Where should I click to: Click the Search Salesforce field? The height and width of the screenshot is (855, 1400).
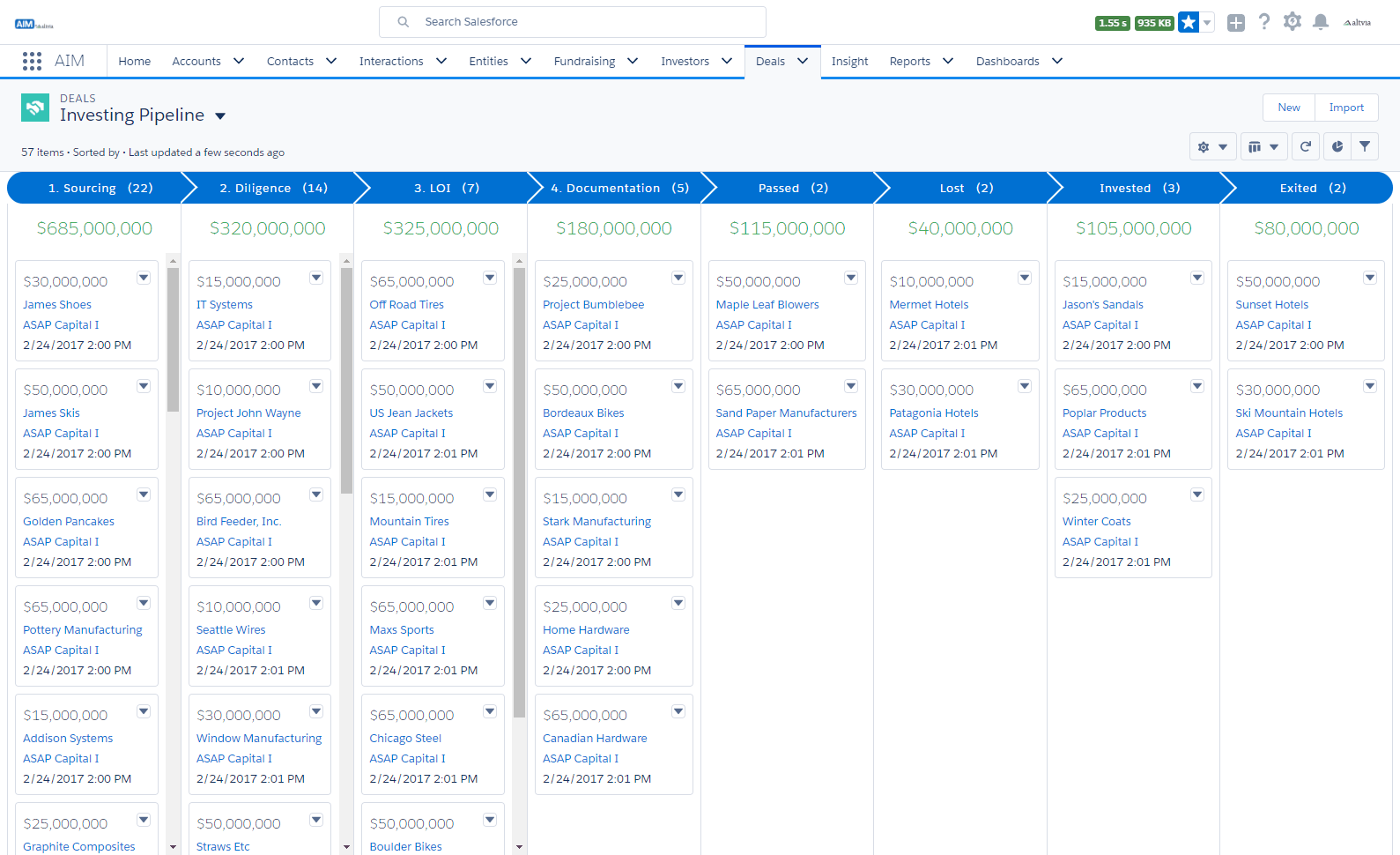pyautogui.click(x=573, y=22)
